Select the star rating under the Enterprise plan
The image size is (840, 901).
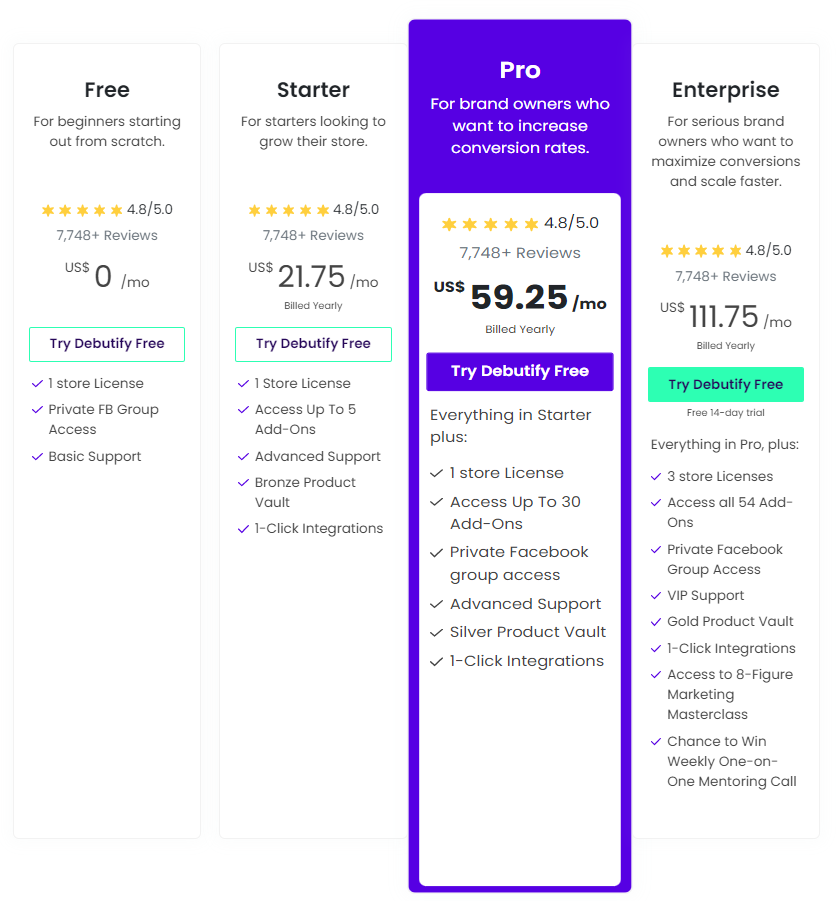pos(701,250)
